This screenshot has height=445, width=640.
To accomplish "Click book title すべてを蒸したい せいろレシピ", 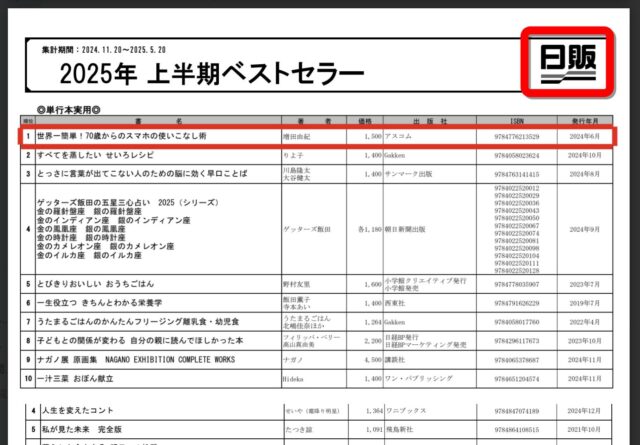I will tap(96, 155).
